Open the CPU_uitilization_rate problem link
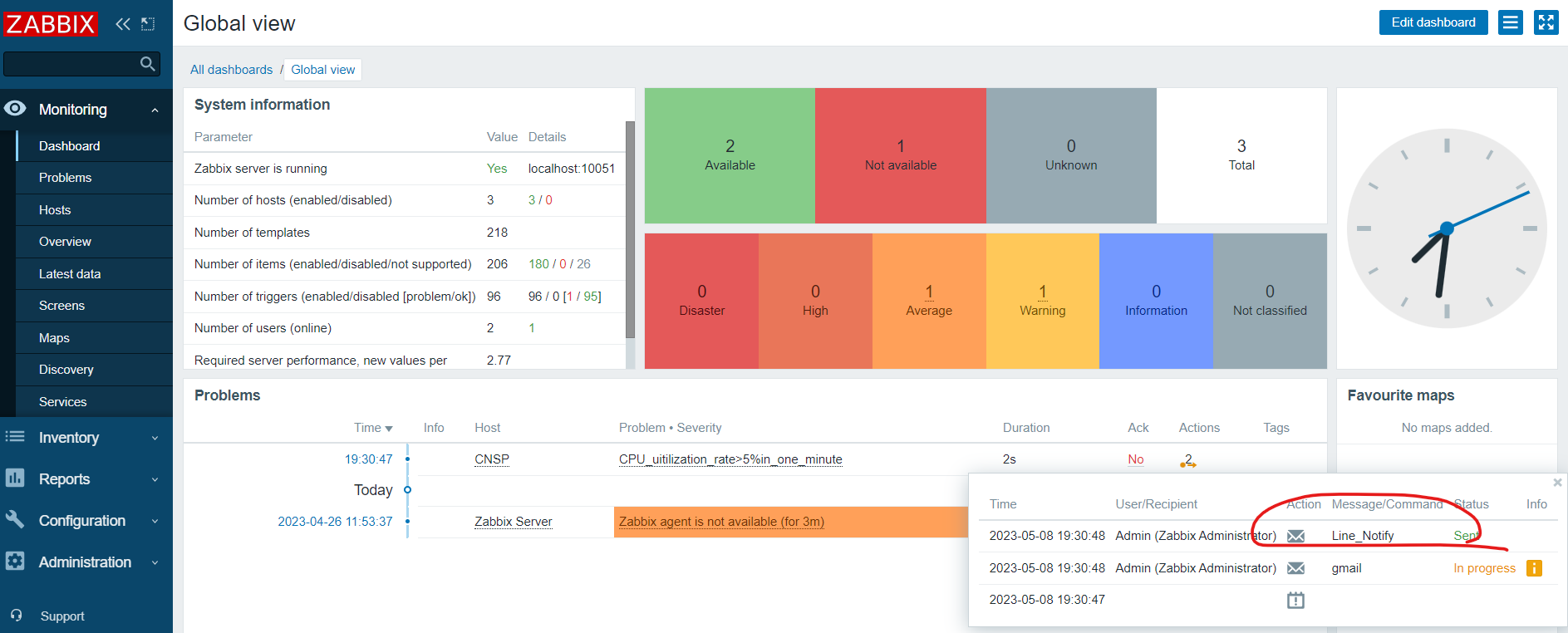Viewport: 1568px width, 633px height. point(730,459)
